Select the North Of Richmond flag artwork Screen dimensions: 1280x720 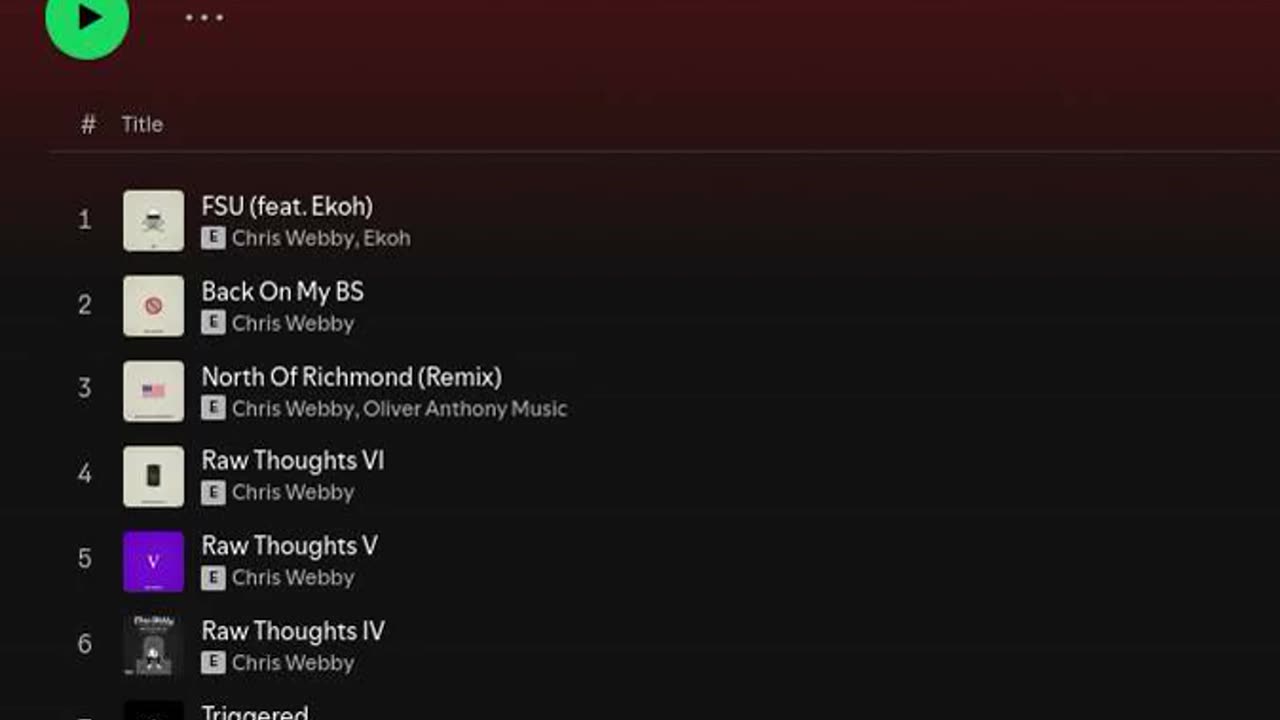click(153, 391)
